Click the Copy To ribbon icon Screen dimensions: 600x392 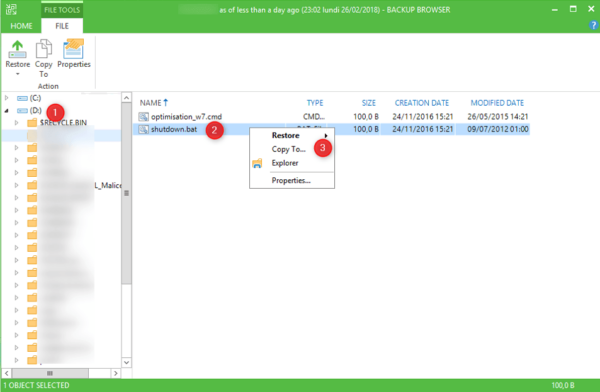click(44, 49)
